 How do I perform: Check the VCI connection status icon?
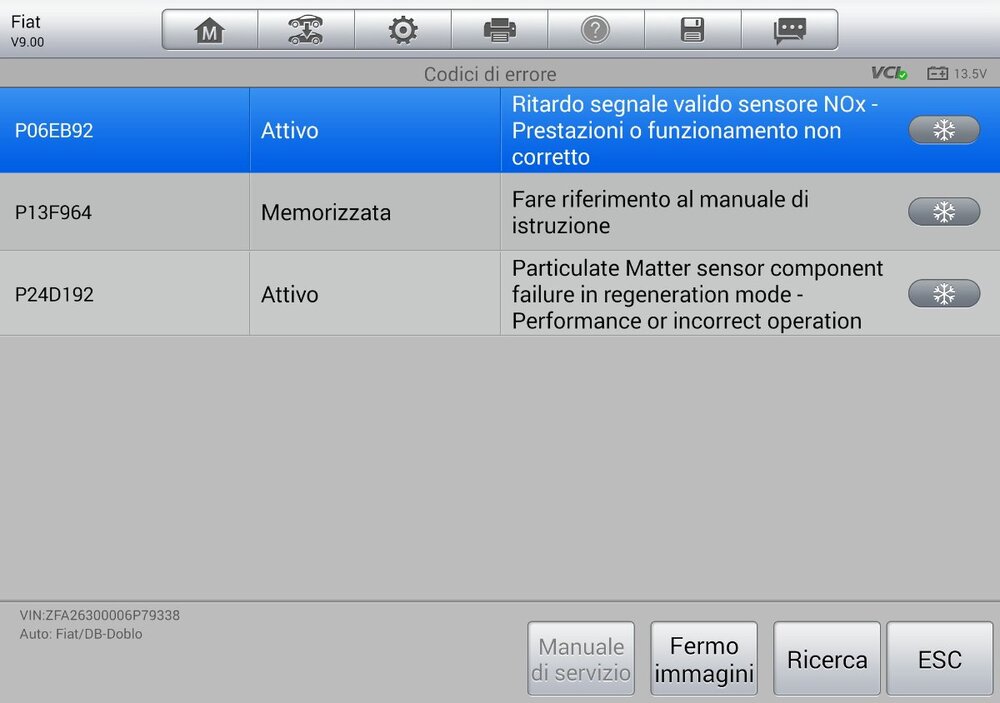pos(888,73)
